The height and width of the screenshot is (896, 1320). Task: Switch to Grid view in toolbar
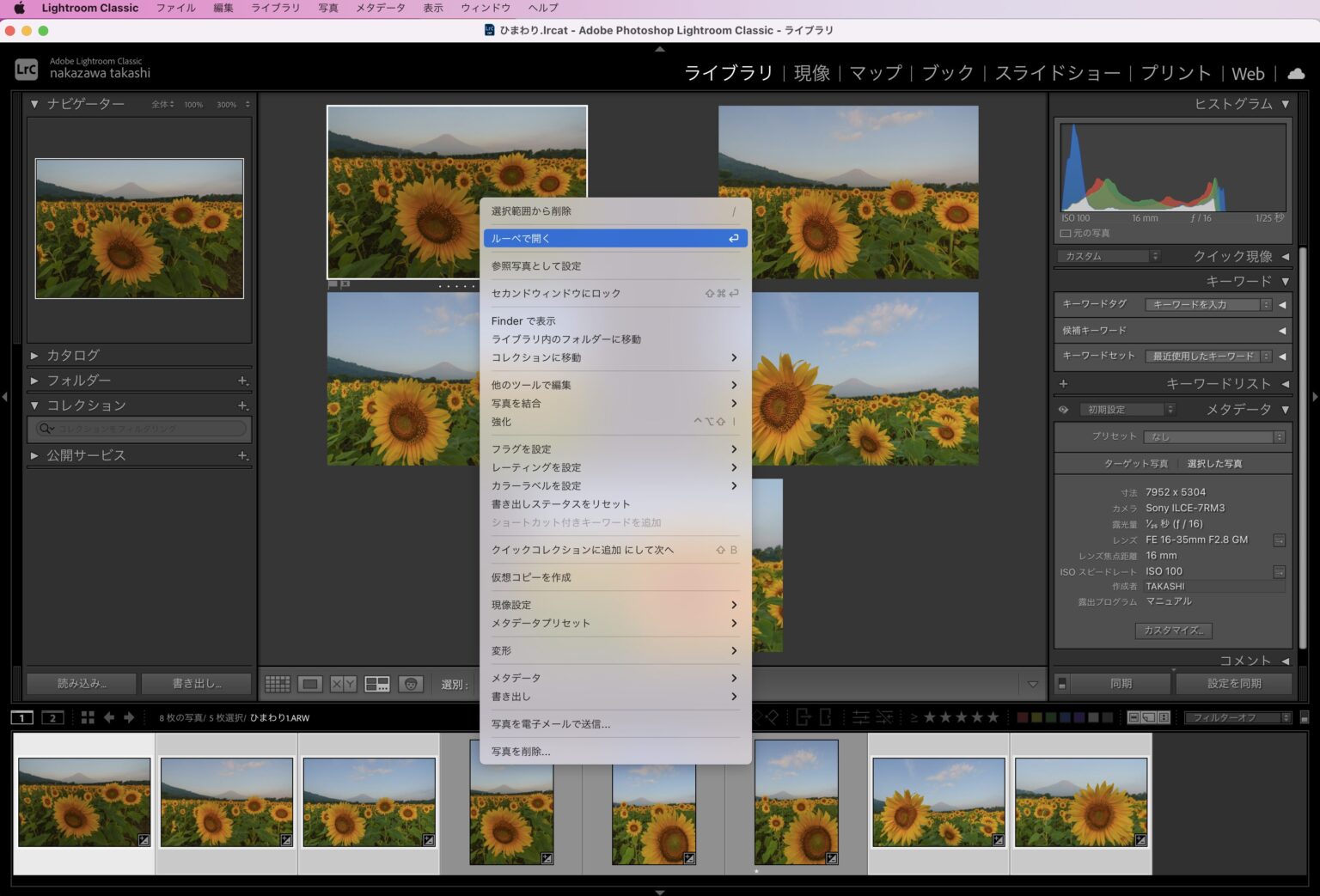pos(278,684)
